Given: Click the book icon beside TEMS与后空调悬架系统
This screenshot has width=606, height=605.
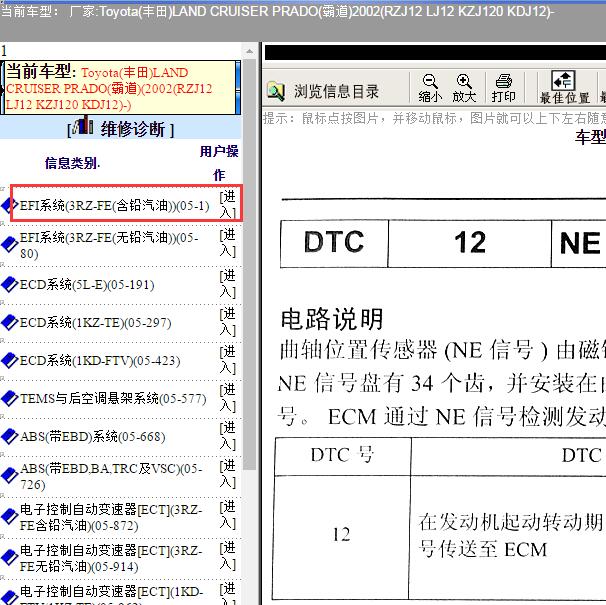Looking at the screenshot, I should 9,399.
